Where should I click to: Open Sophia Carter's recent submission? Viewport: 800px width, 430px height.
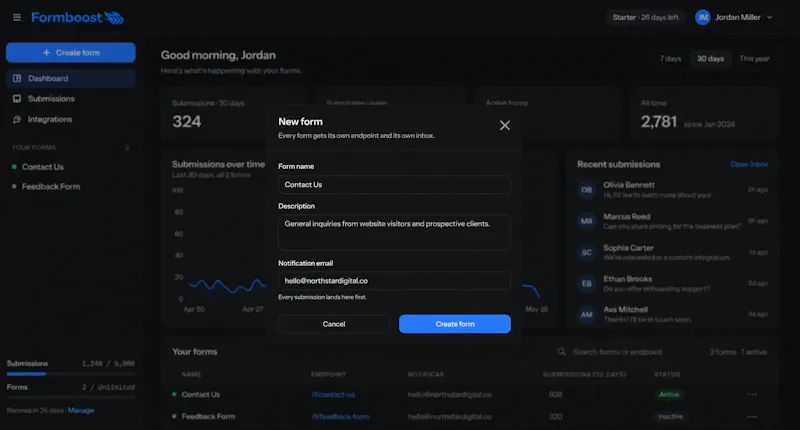672,252
